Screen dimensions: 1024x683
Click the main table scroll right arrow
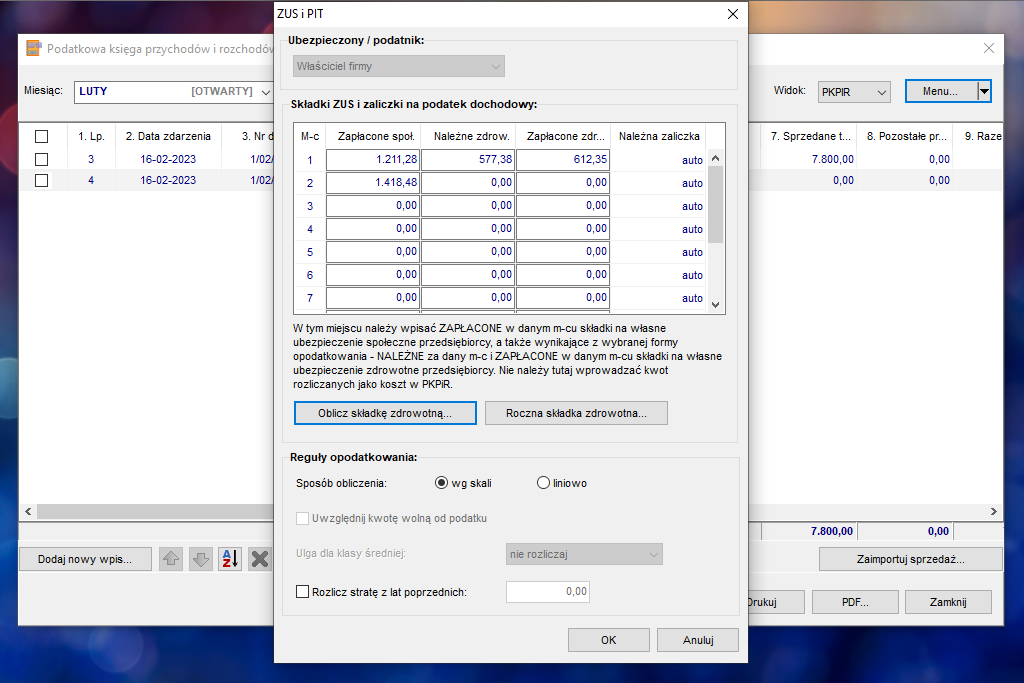pyautogui.click(x=993, y=512)
